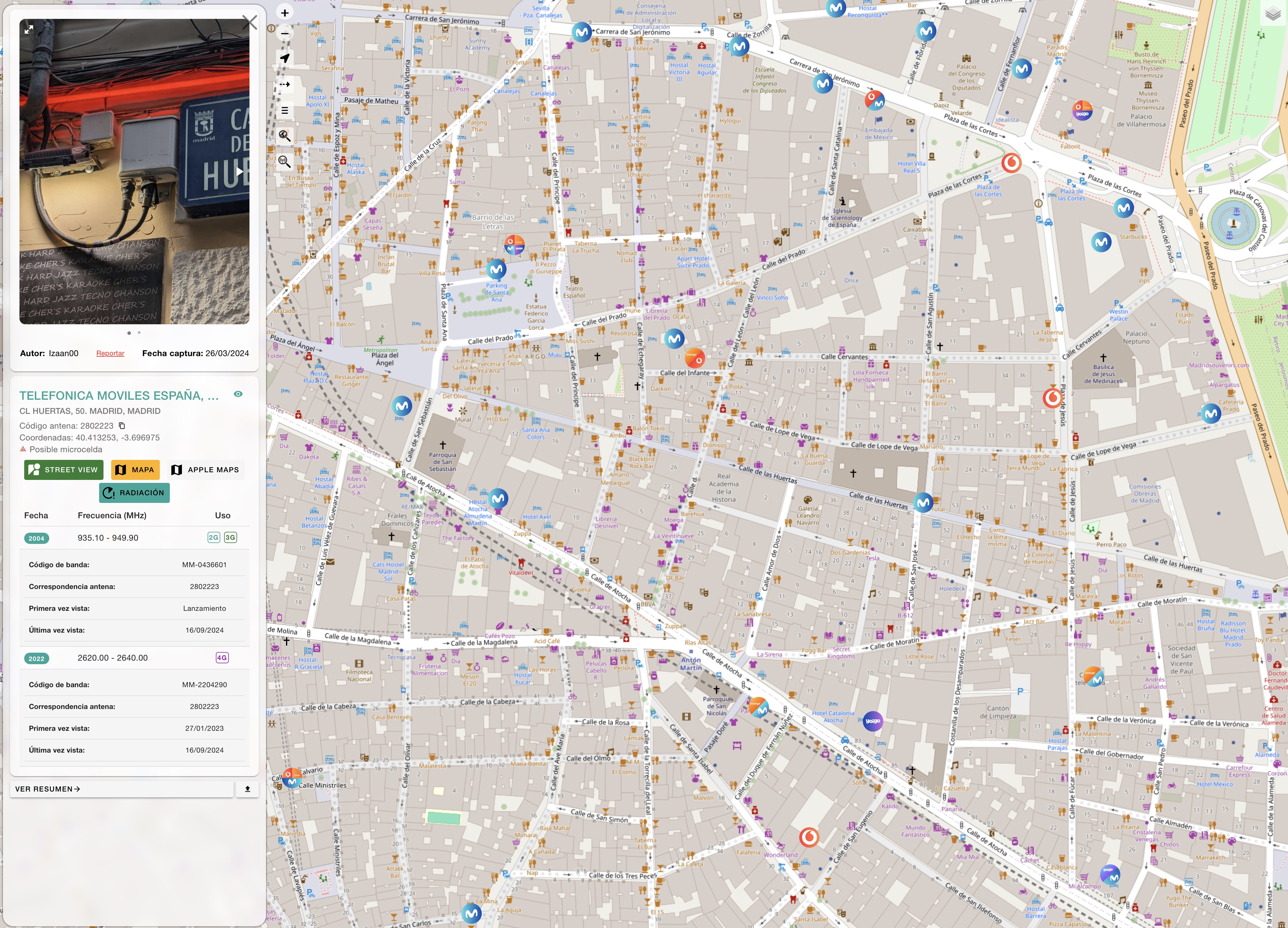Click Movistar marker on Carrera de San Jerónimo near Olé

coord(581,32)
